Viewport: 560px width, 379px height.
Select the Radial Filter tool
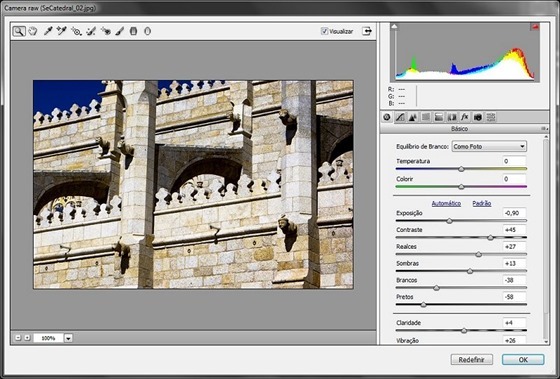(147, 31)
